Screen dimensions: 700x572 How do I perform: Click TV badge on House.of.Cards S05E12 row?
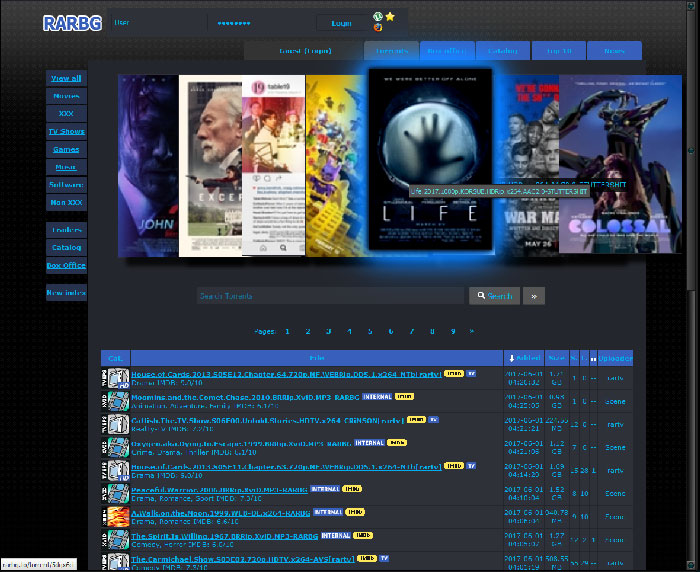click(x=471, y=373)
